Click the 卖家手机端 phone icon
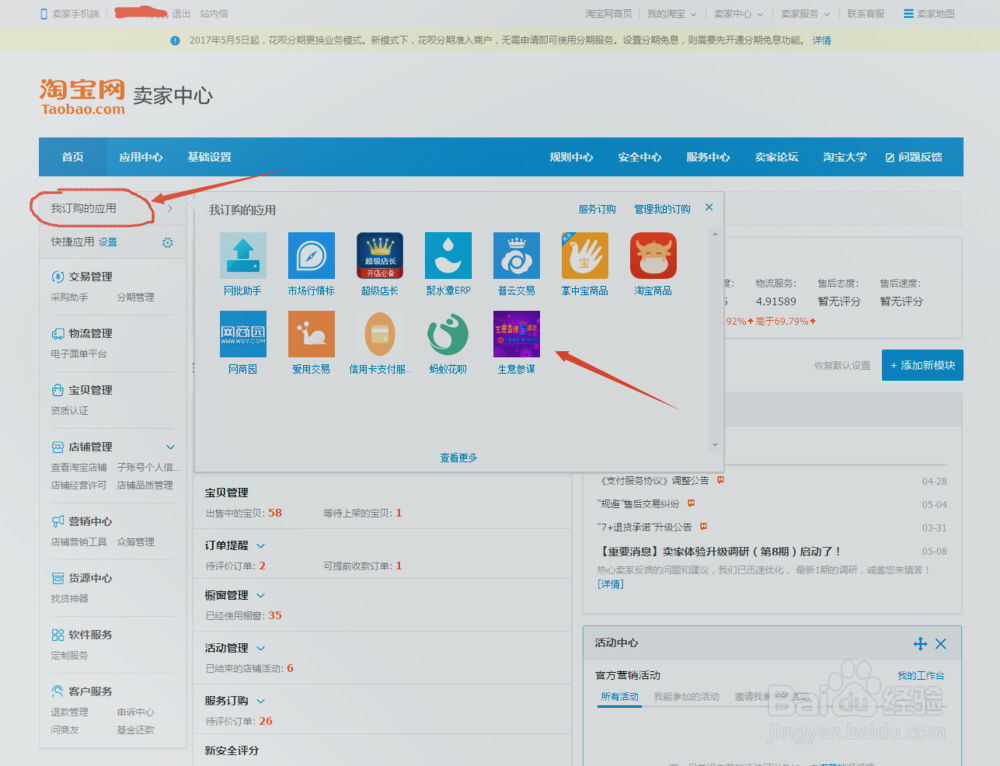1000x766 pixels. coord(44,14)
